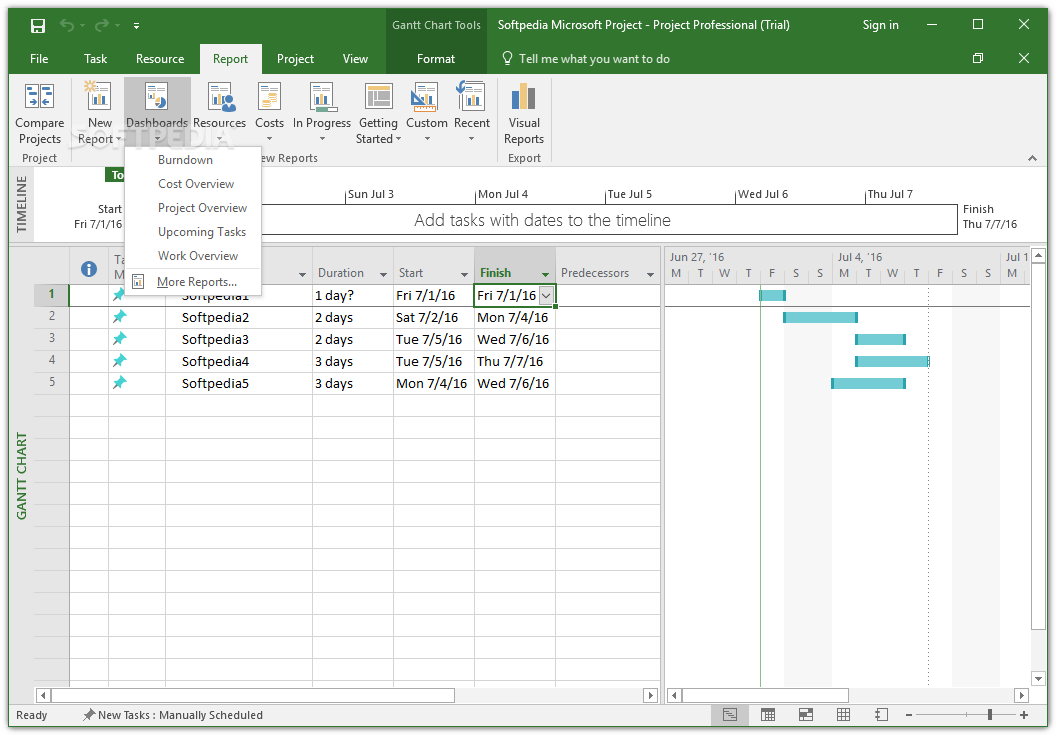This screenshot has height=735, width=1056.
Task: Click the pin task mode icon for Softpedia2
Action: [x=119, y=317]
